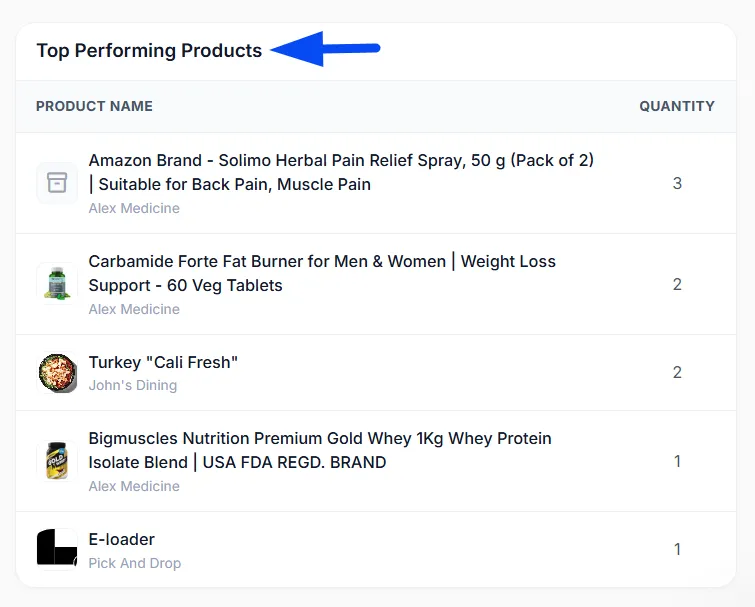The height and width of the screenshot is (607, 755).
Task: Click Alex Medicine under Bigmuscles Whey
Action: pyautogui.click(x=134, y=486)
